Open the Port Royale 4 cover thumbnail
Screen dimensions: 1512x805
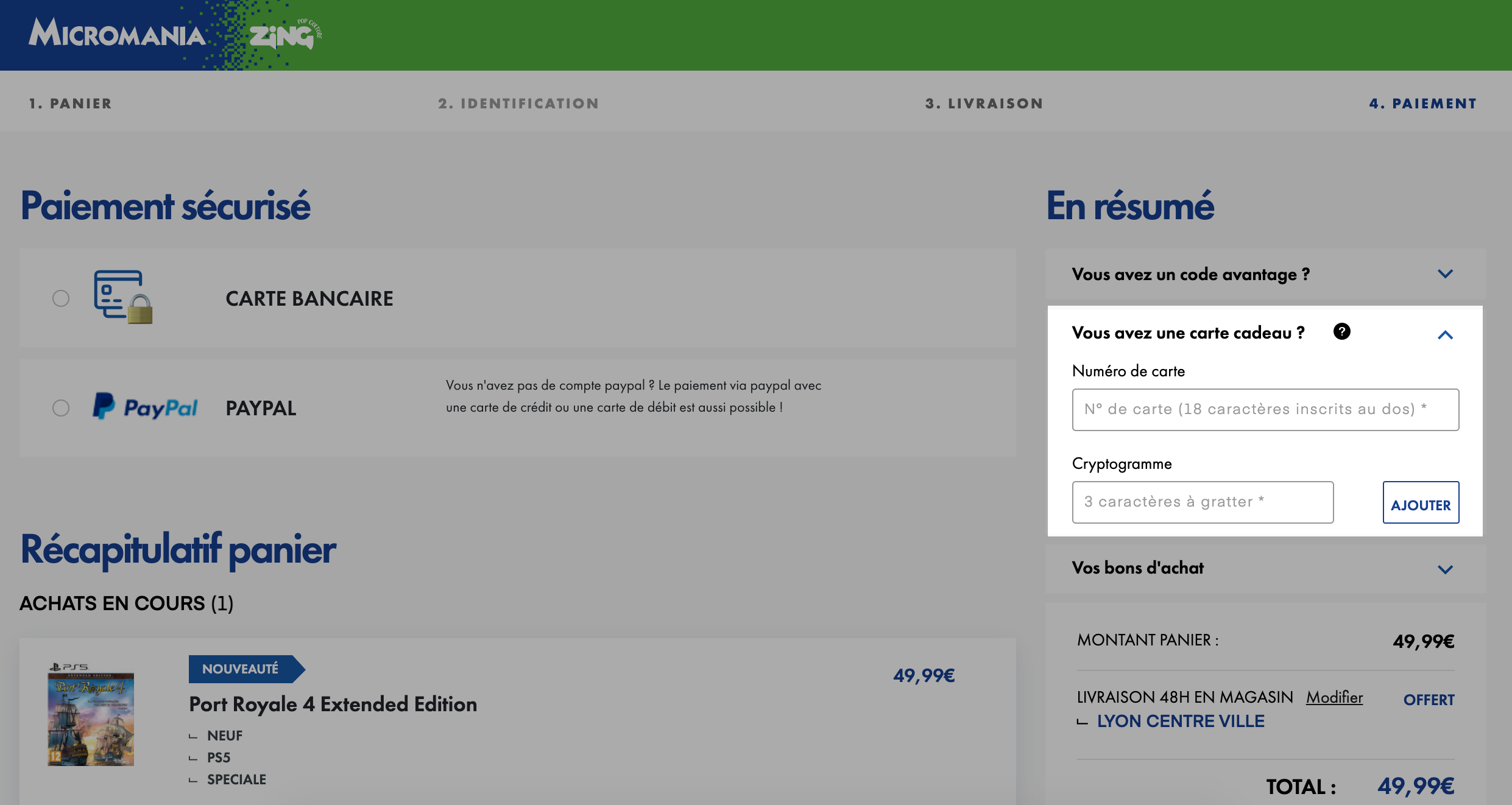pos(91,715)
